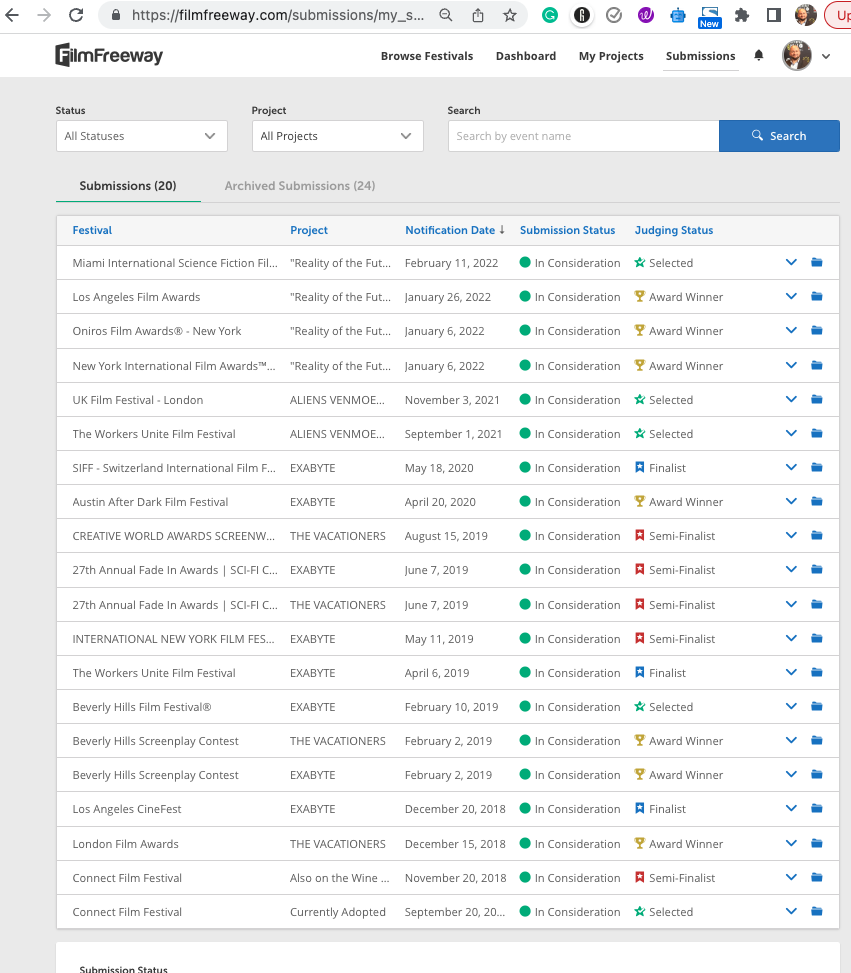Open folder icon for Also on the Wine submission
The image size is (851, 973).
pos(817,877)
